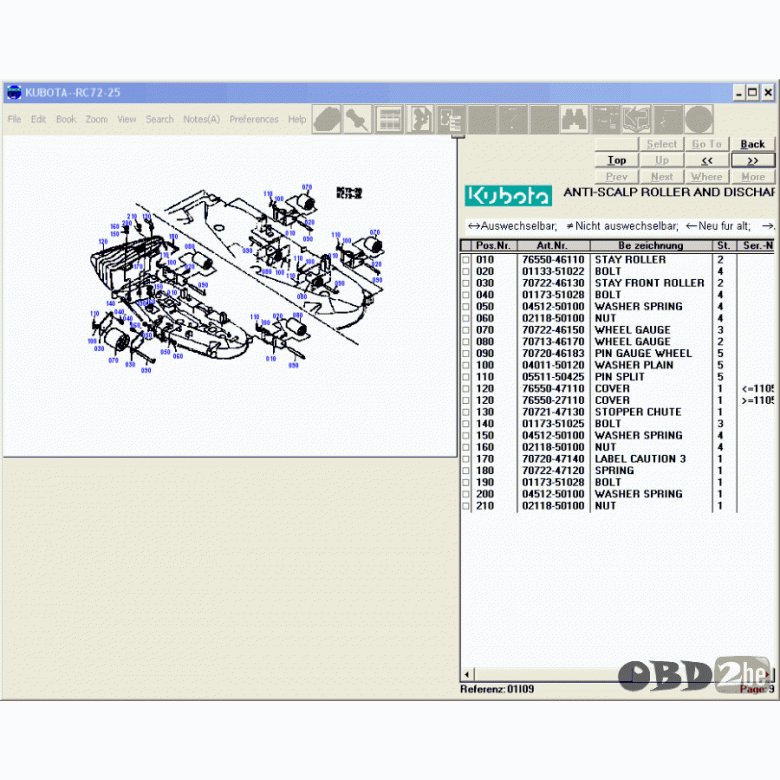Click the pushpin icon in the toolbar
Viewport: 780px width, 780px height.
[357, 119]
